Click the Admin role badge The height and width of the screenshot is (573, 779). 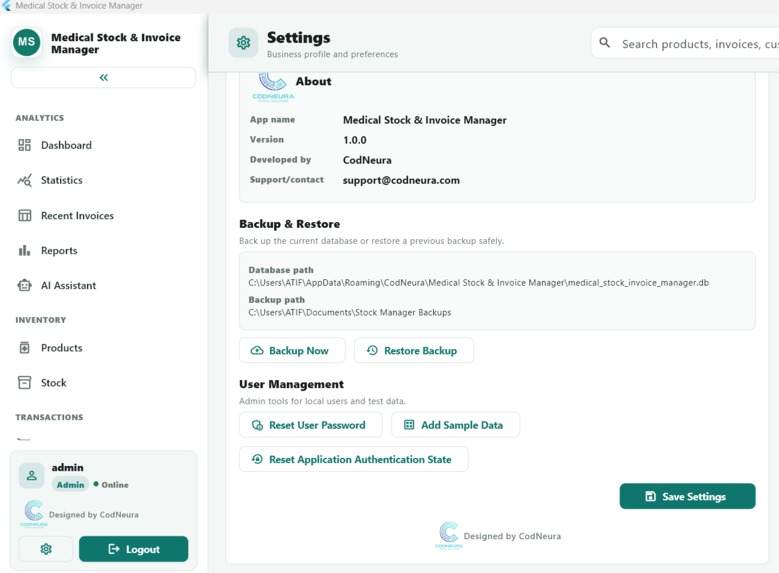[x=71, y=485]
